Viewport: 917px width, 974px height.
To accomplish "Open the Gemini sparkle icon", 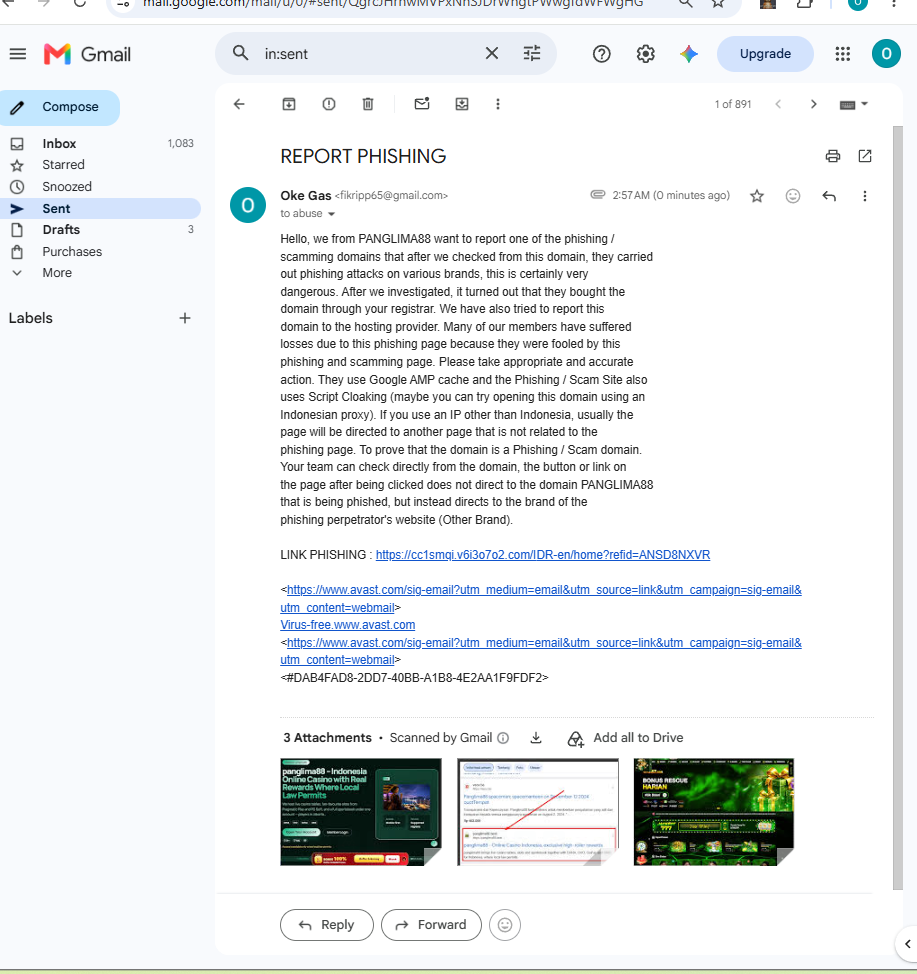I will (x=688, y=54).
